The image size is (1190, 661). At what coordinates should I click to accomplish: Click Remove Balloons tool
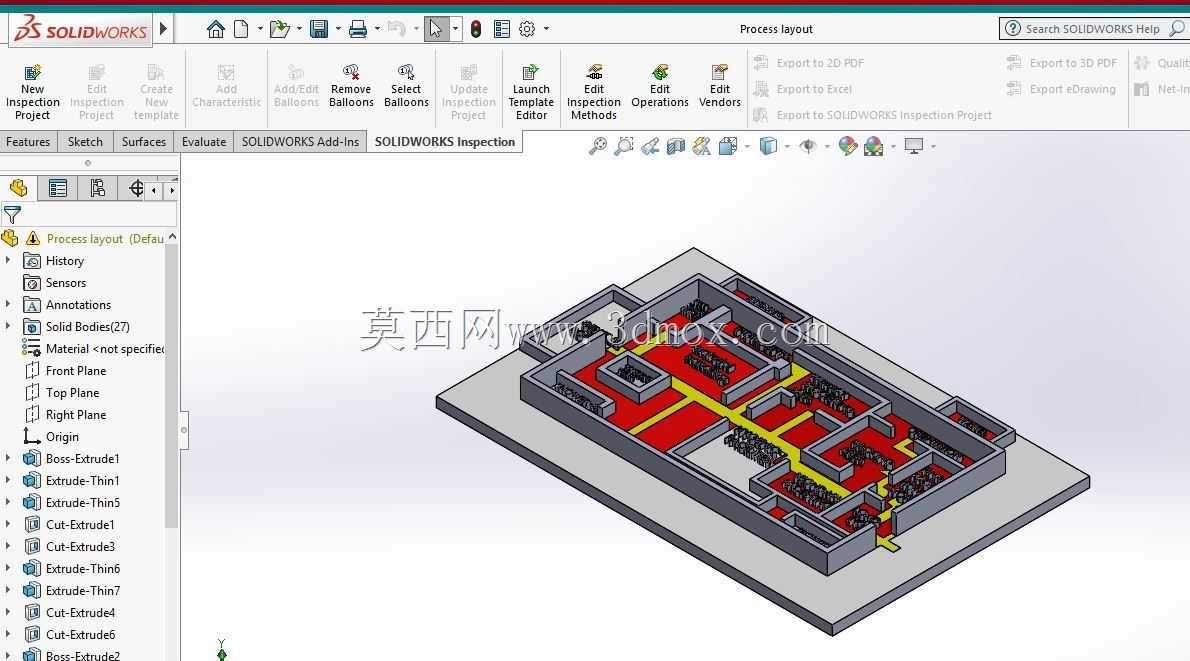[x=351, y=84]
